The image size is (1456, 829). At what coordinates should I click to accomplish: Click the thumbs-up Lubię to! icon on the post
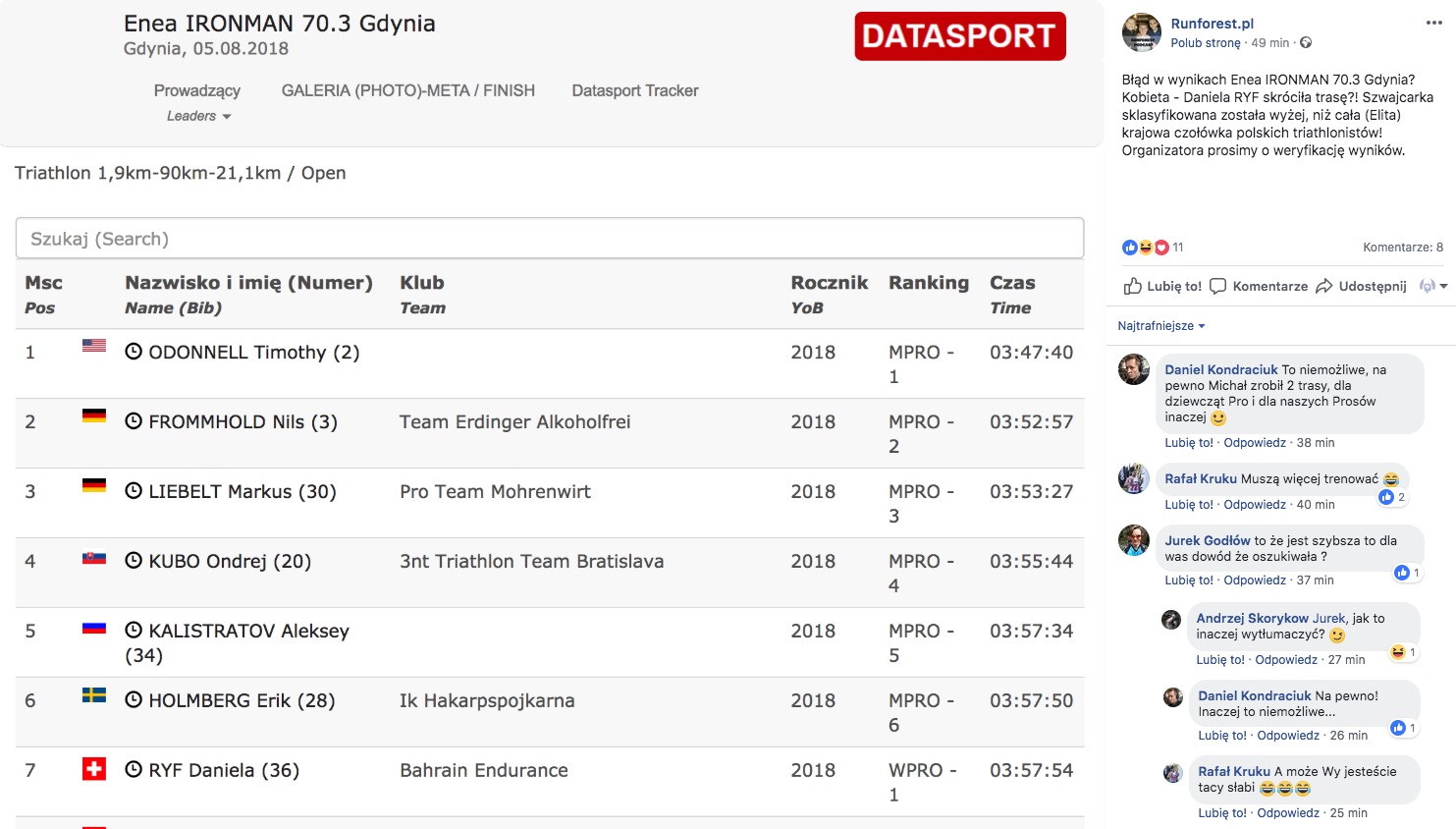click(1132, 286)
